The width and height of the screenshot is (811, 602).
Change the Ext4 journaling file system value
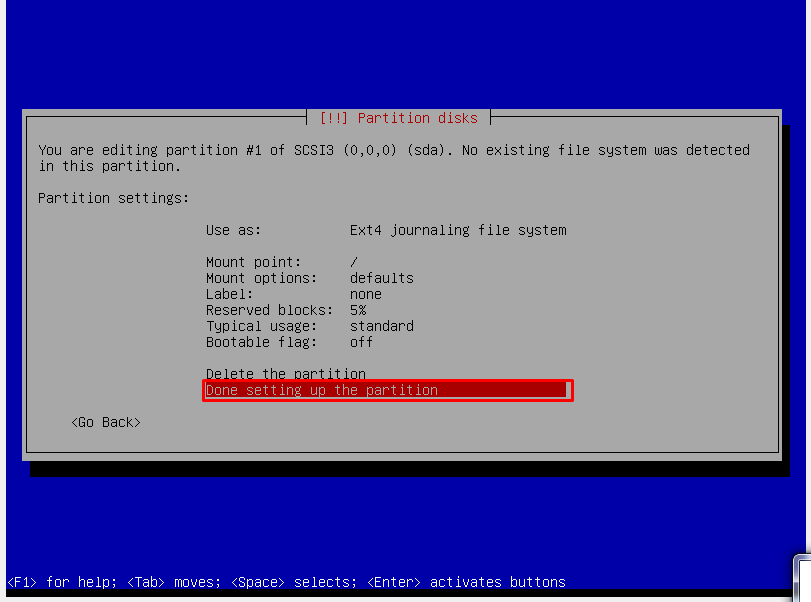tap(457, 230)
